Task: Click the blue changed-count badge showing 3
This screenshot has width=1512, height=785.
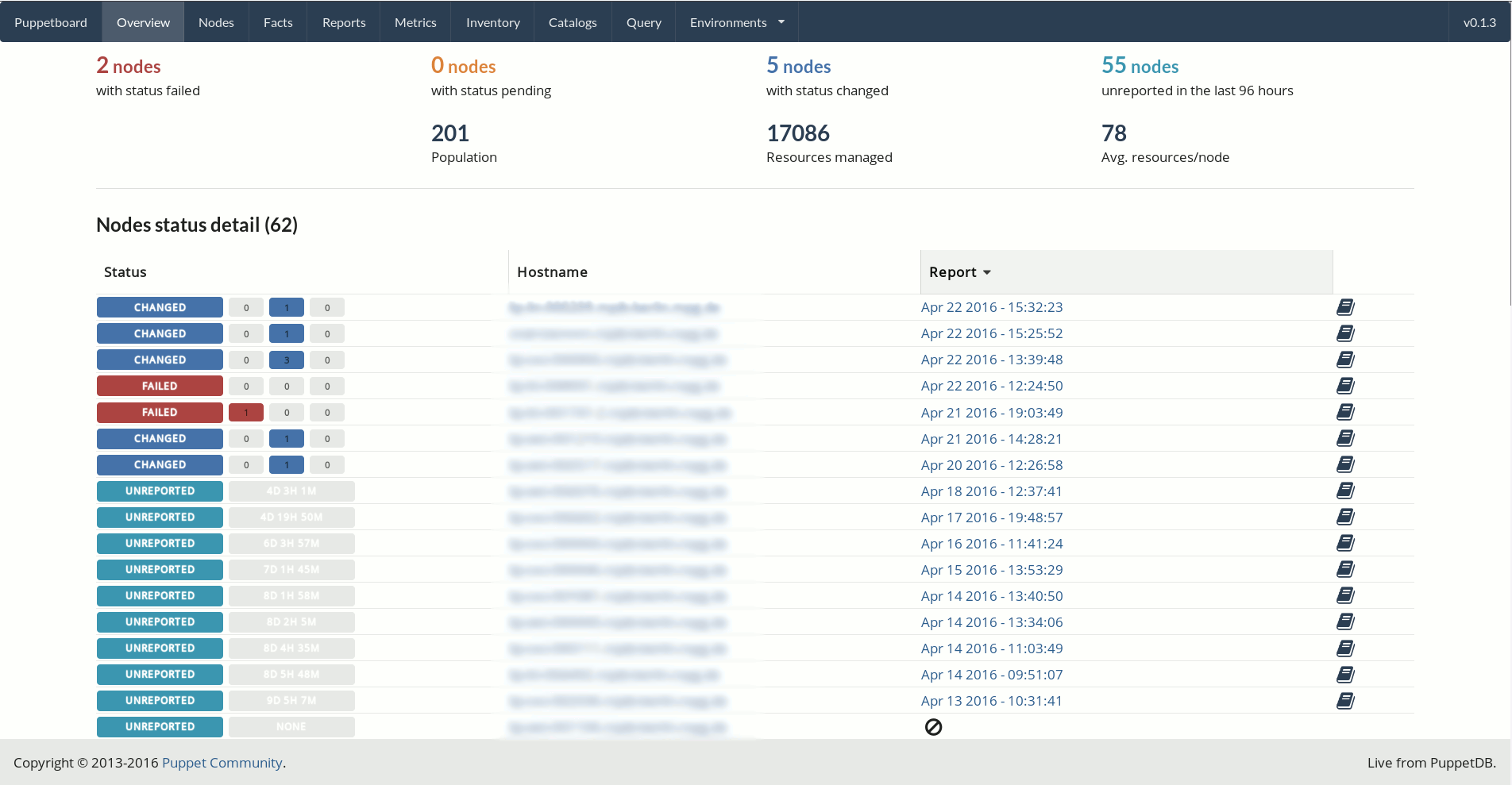Action: (x=286, y=360)
